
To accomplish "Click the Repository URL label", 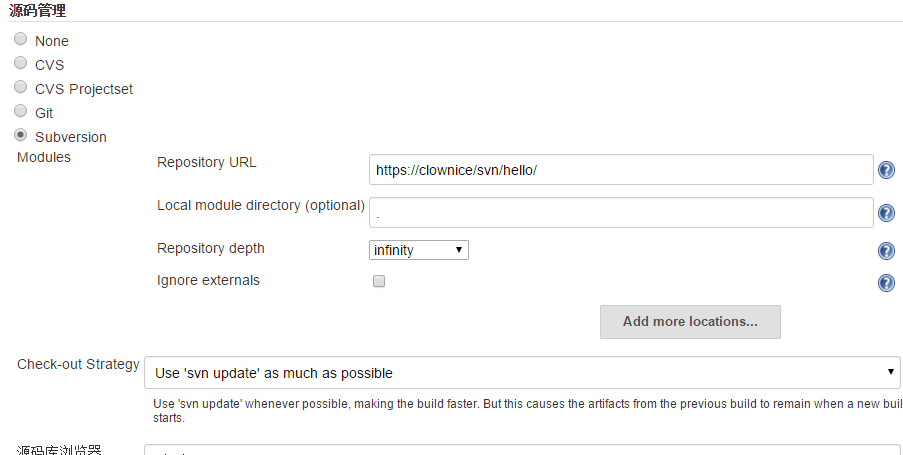I will coord(206,162).
